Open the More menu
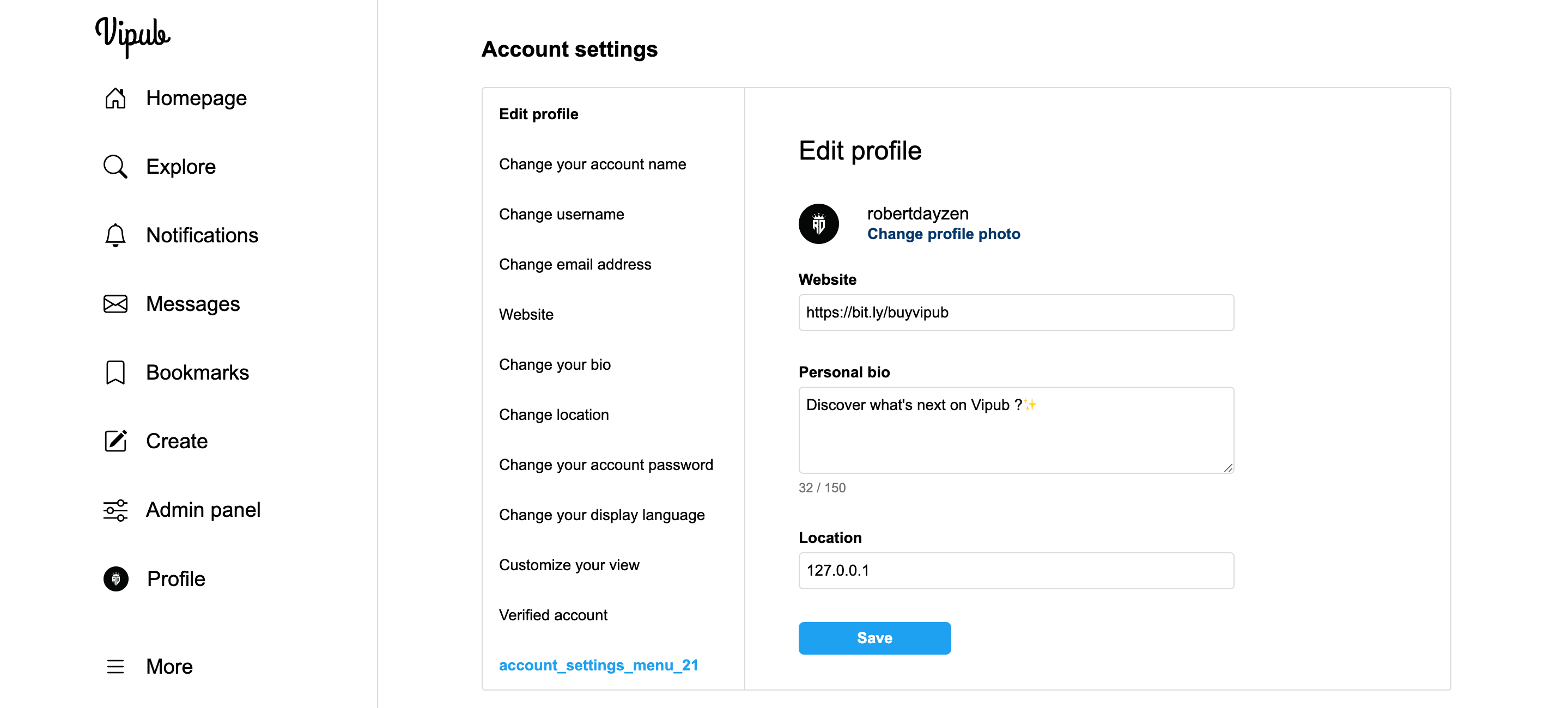The height and width of the screenshot is (708, 1568). (x=169, y=666)
